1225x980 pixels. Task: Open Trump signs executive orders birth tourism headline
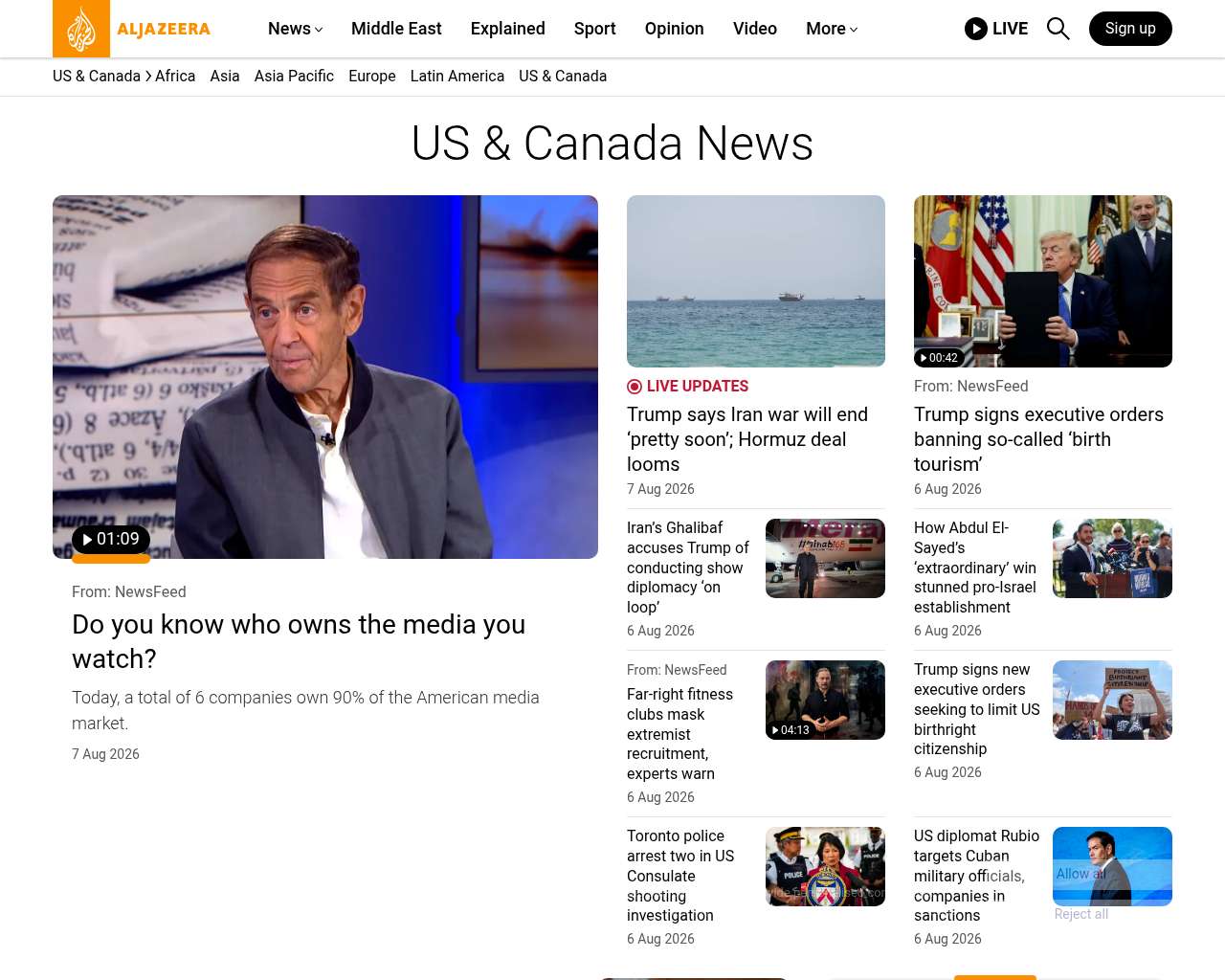[x=1038, y=439]
